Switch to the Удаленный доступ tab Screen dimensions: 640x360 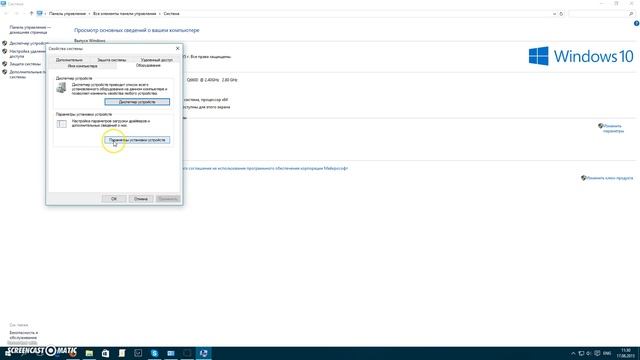157,60
